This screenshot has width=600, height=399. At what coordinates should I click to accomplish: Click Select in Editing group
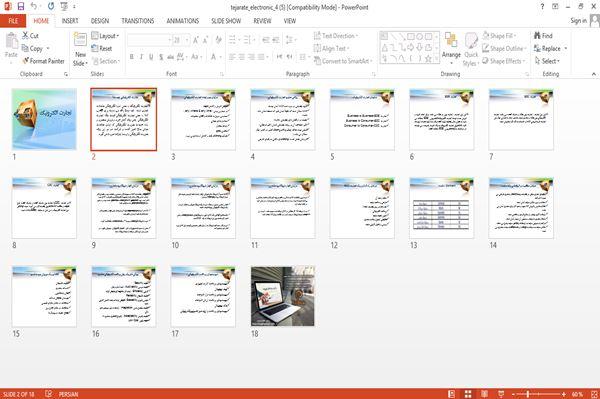coord(547,61)
